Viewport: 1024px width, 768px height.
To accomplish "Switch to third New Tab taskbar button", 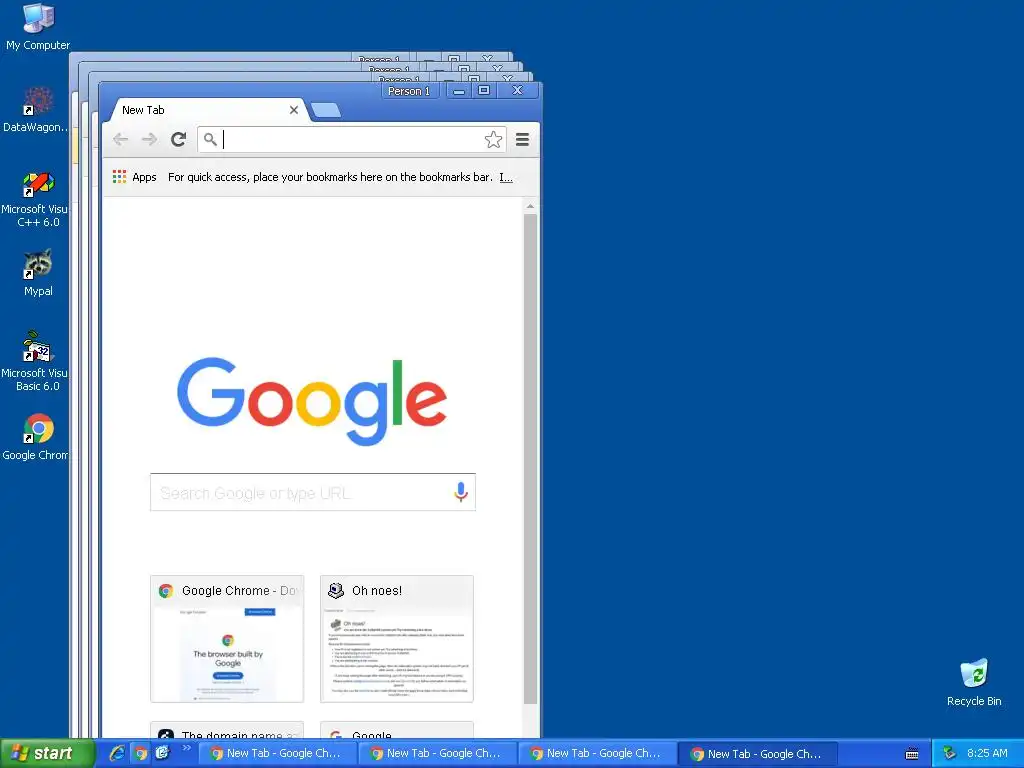I will [x=596, y=753].
